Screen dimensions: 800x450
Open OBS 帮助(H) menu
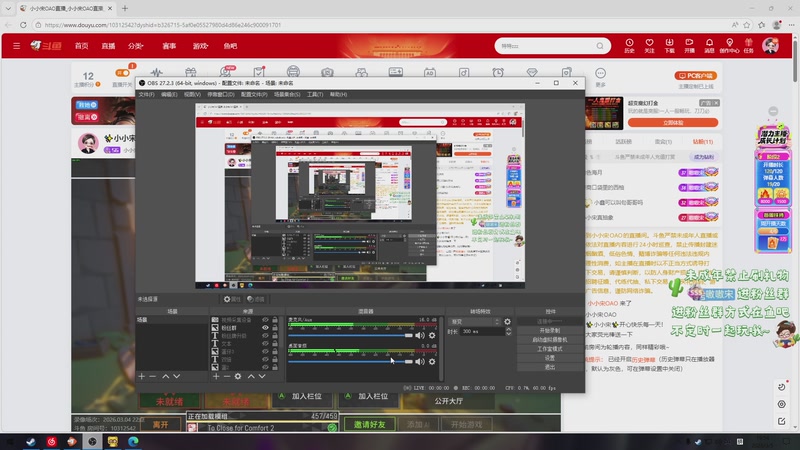pyautogui.click(x=338, y=94)
